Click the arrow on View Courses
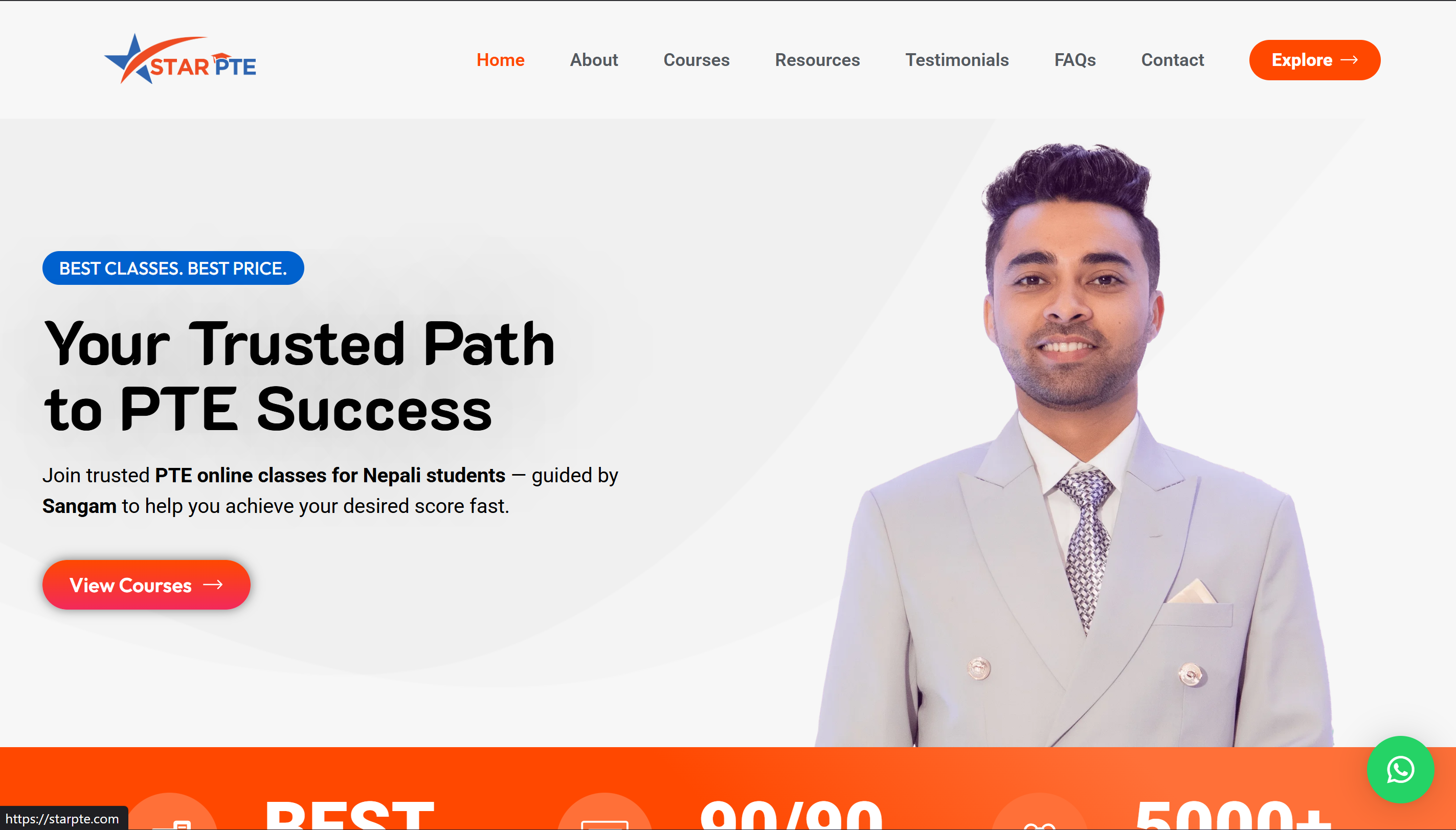This screenshot has height=830, width=1456. click(213, 585)
